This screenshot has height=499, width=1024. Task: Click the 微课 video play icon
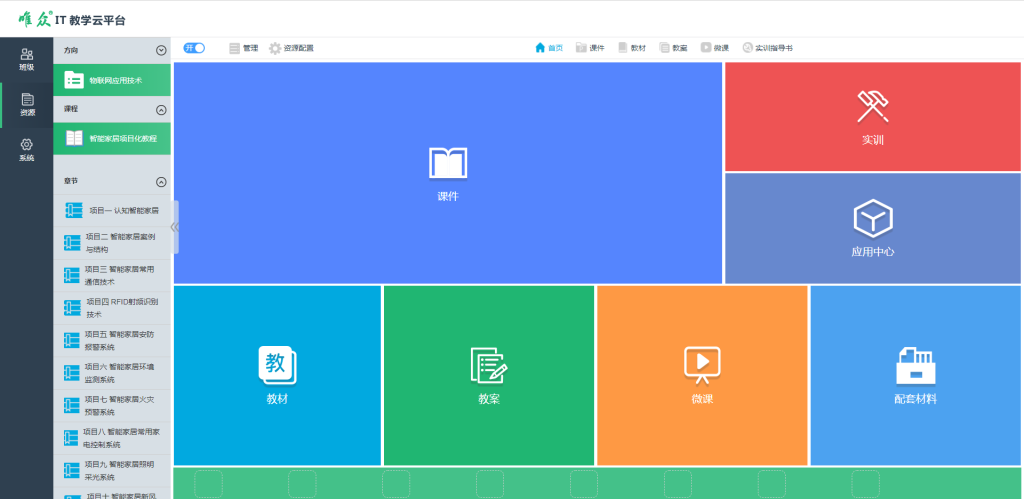click(x=701, y=365)
